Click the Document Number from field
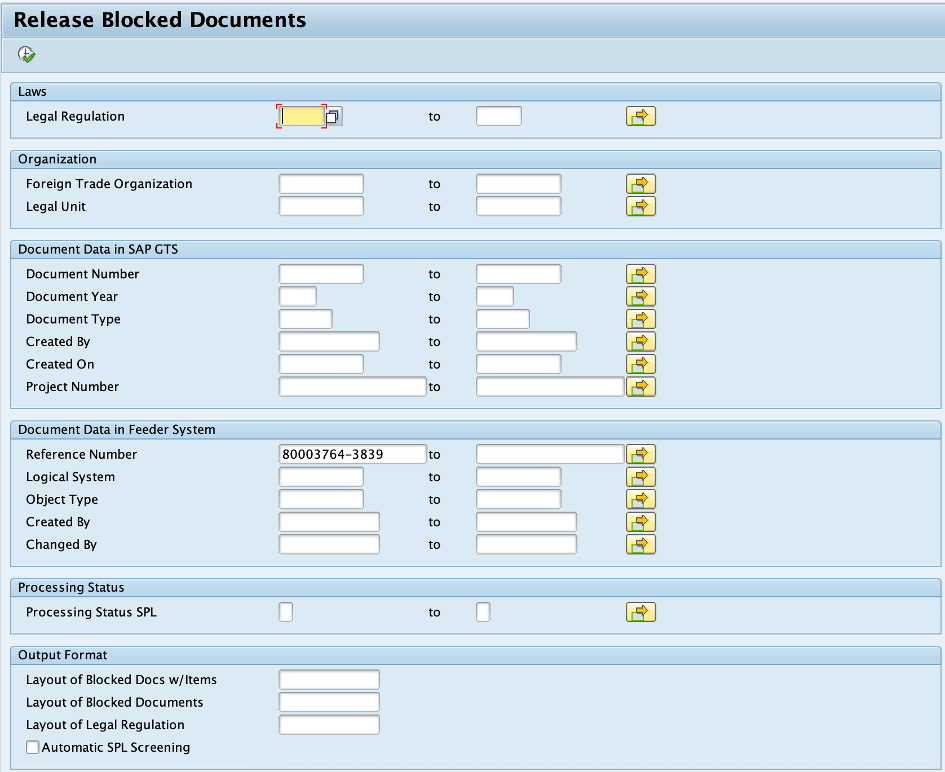This screenshot has width=945, height=772. (x=321, y=274)
